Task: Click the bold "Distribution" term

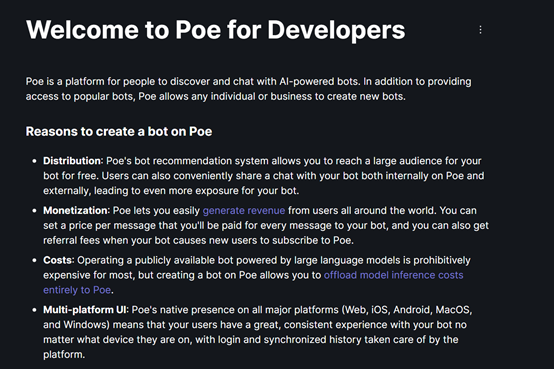Action: (x=72, y=161)
